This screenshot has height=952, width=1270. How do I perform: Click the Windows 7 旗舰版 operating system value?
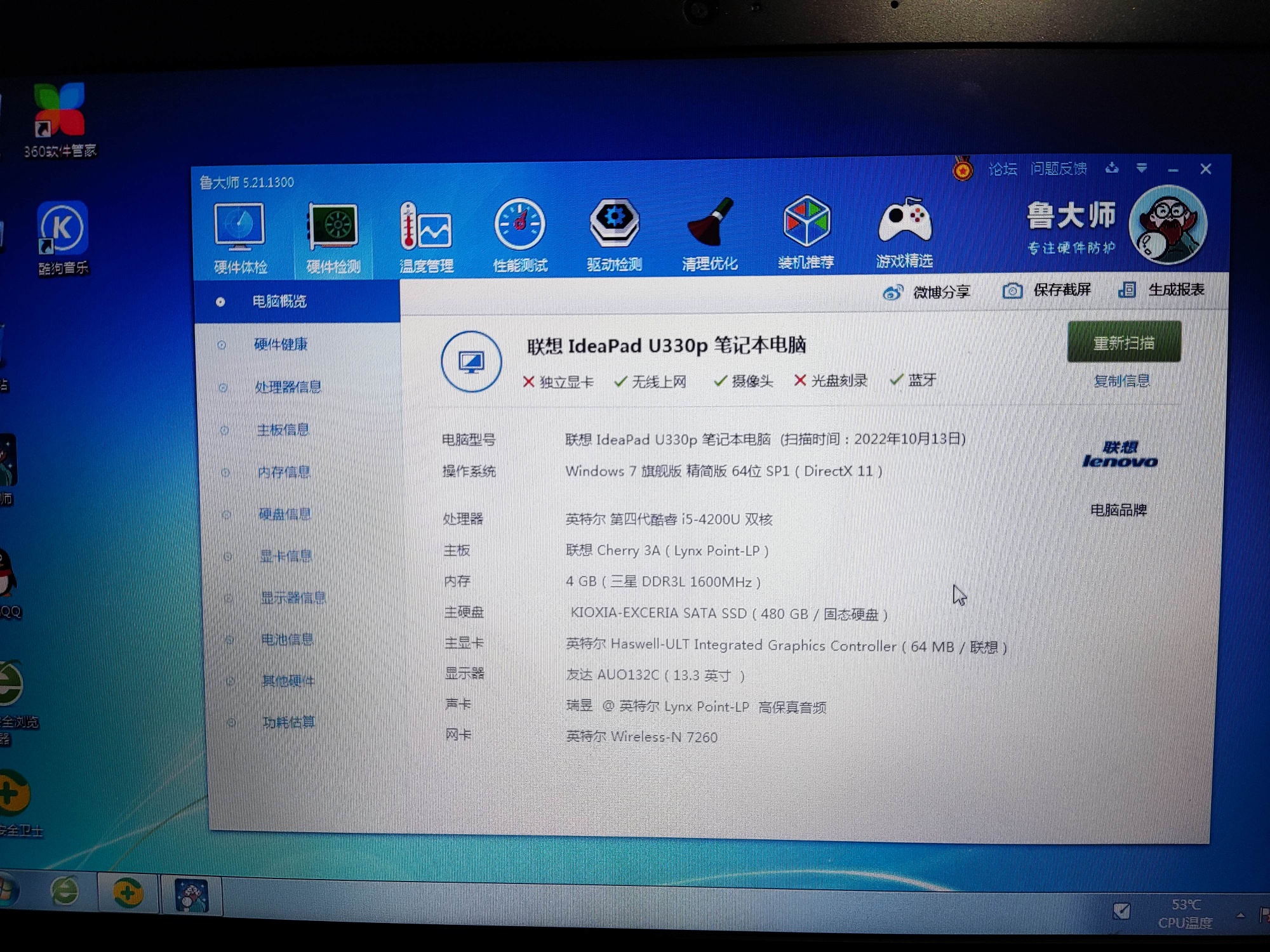(724, 471)
